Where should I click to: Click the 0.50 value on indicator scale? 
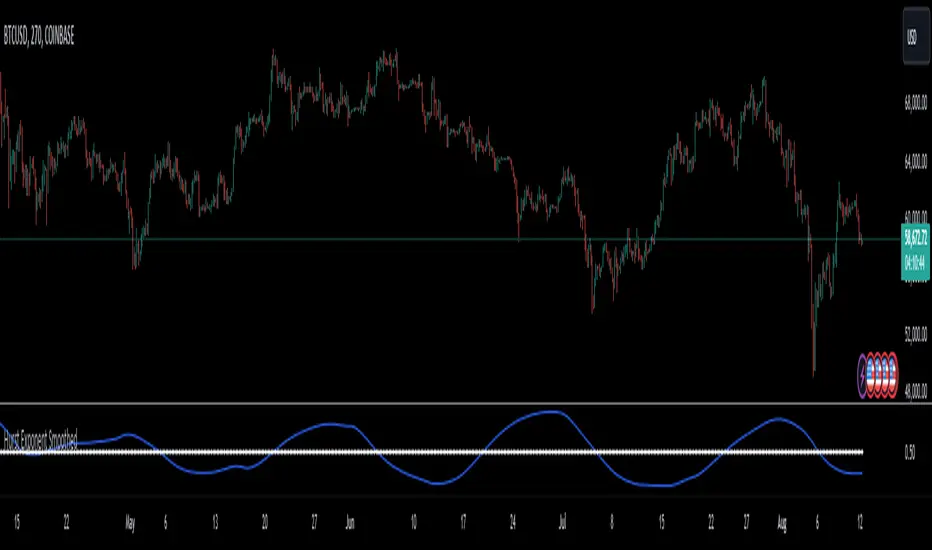click(x=910, y=452)
